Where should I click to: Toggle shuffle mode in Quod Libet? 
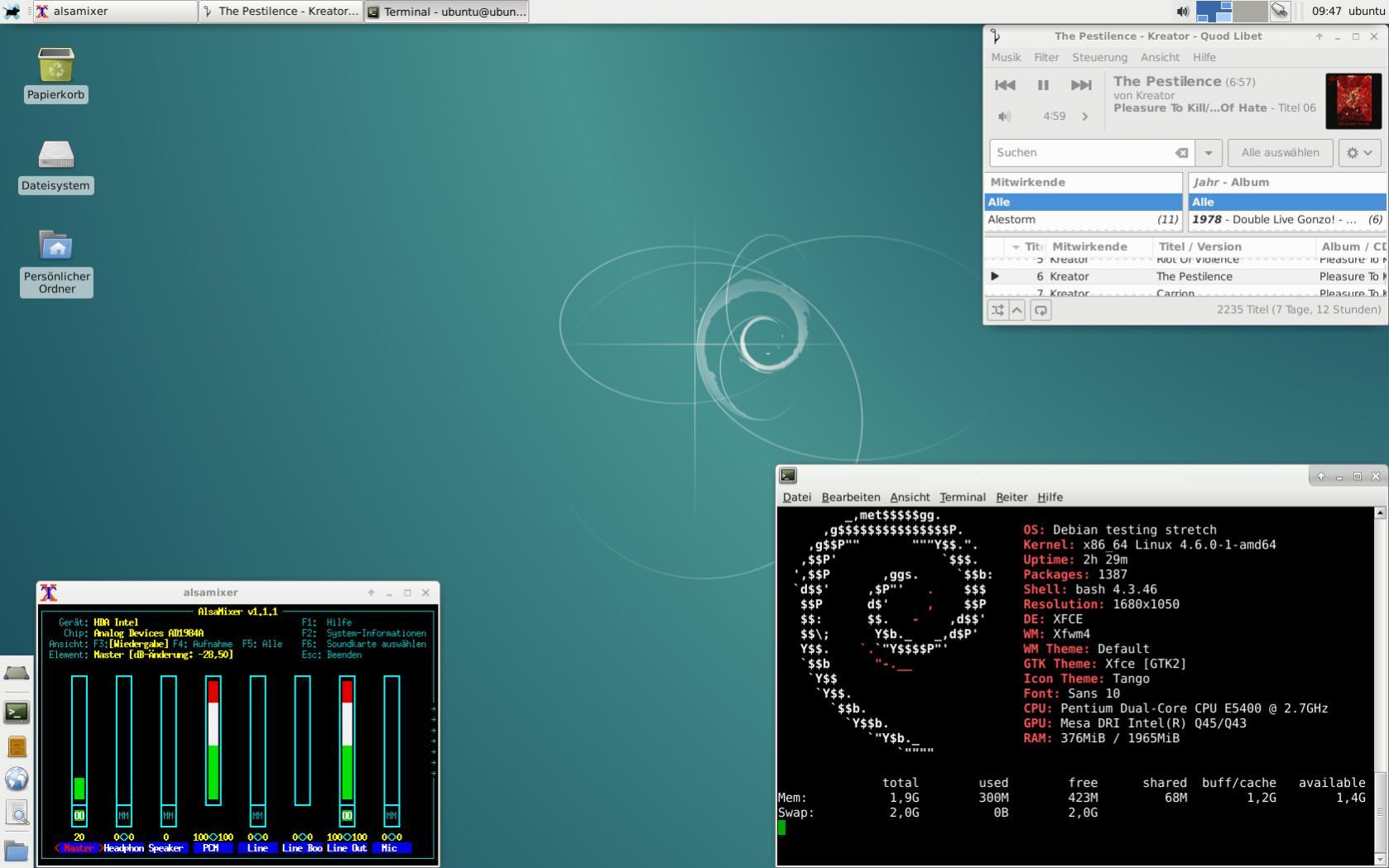tap(997, 310)
